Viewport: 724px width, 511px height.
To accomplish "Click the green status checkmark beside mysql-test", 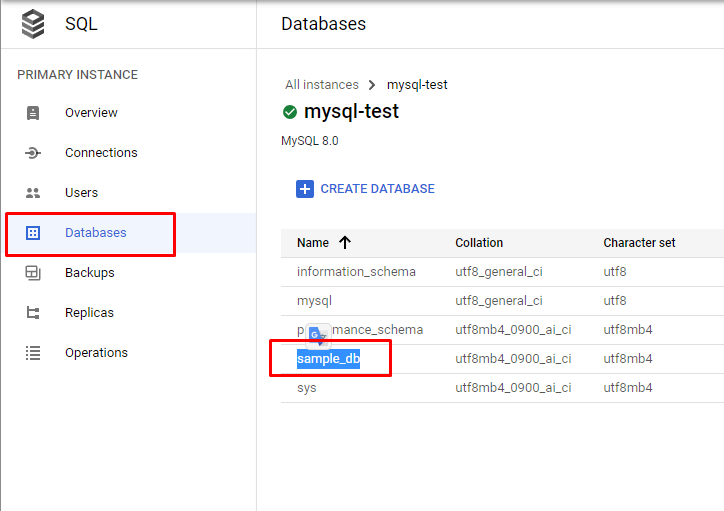I will [x=290, y=112].
